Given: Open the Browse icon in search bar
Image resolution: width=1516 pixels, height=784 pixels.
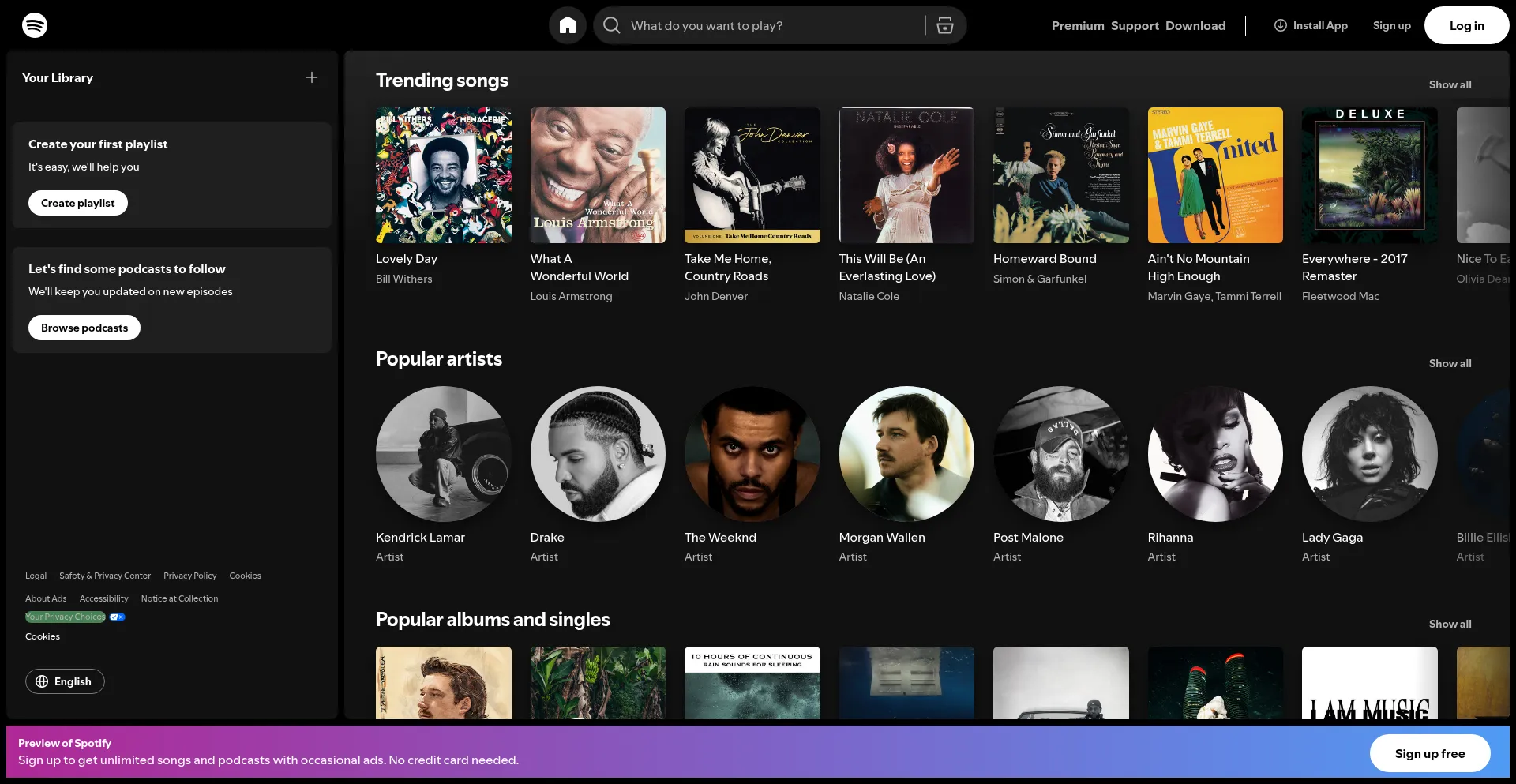Looking at the screenshot, I should tap(944, 25).
